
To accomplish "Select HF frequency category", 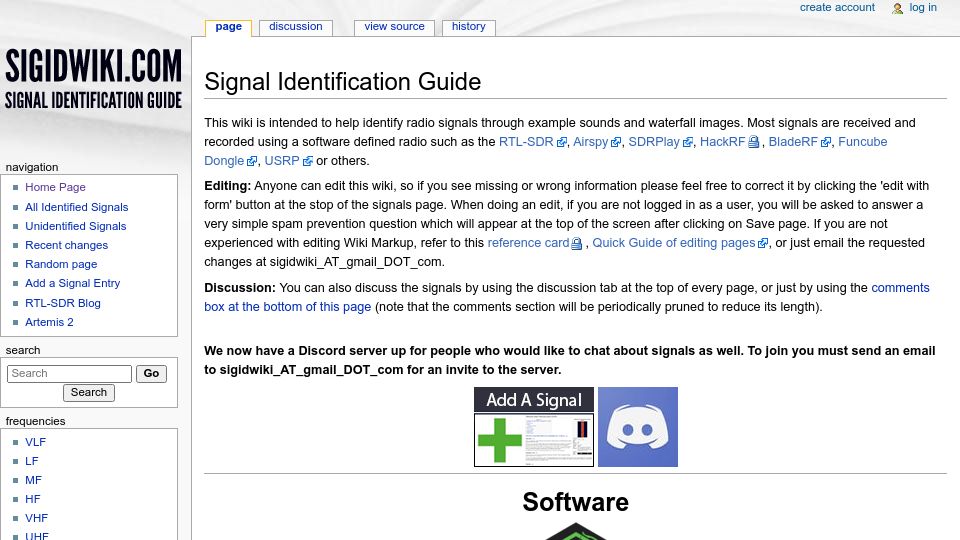I will (32, 499).
